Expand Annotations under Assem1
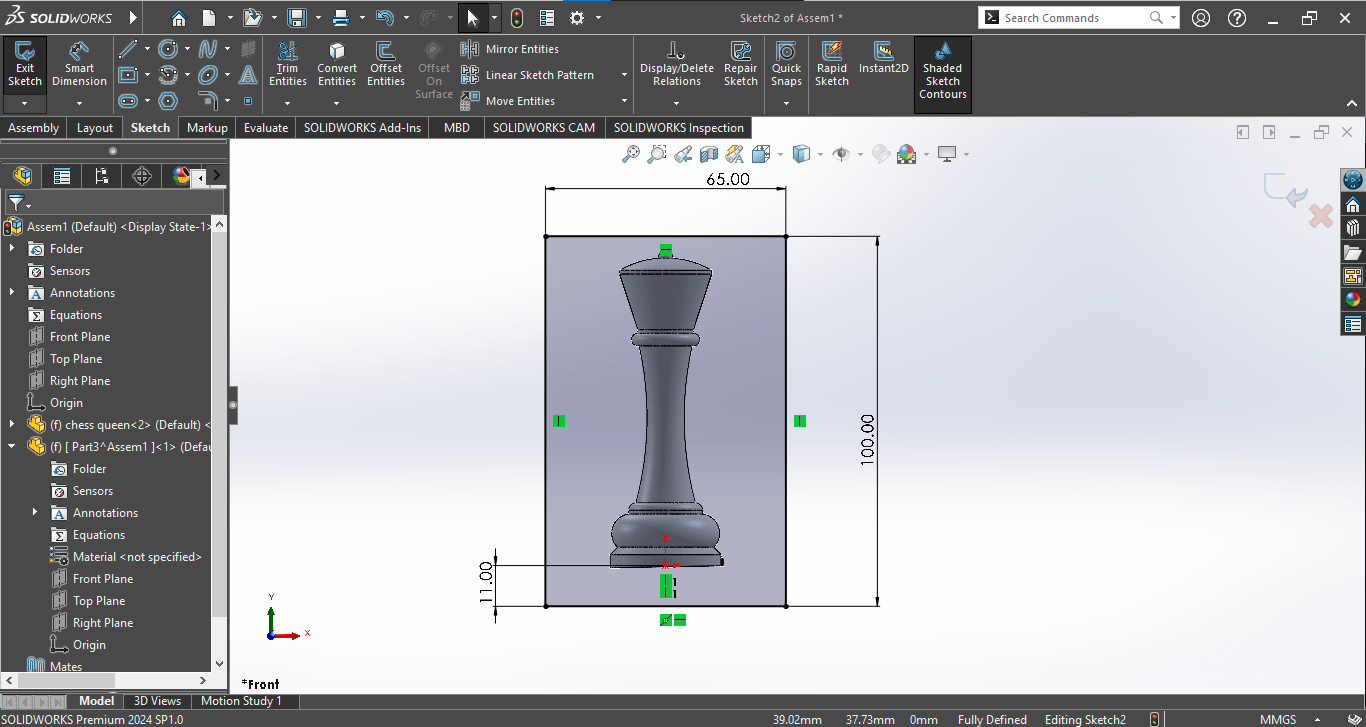Viewport: 1366px width, 727px height. [x=12, y=293]
